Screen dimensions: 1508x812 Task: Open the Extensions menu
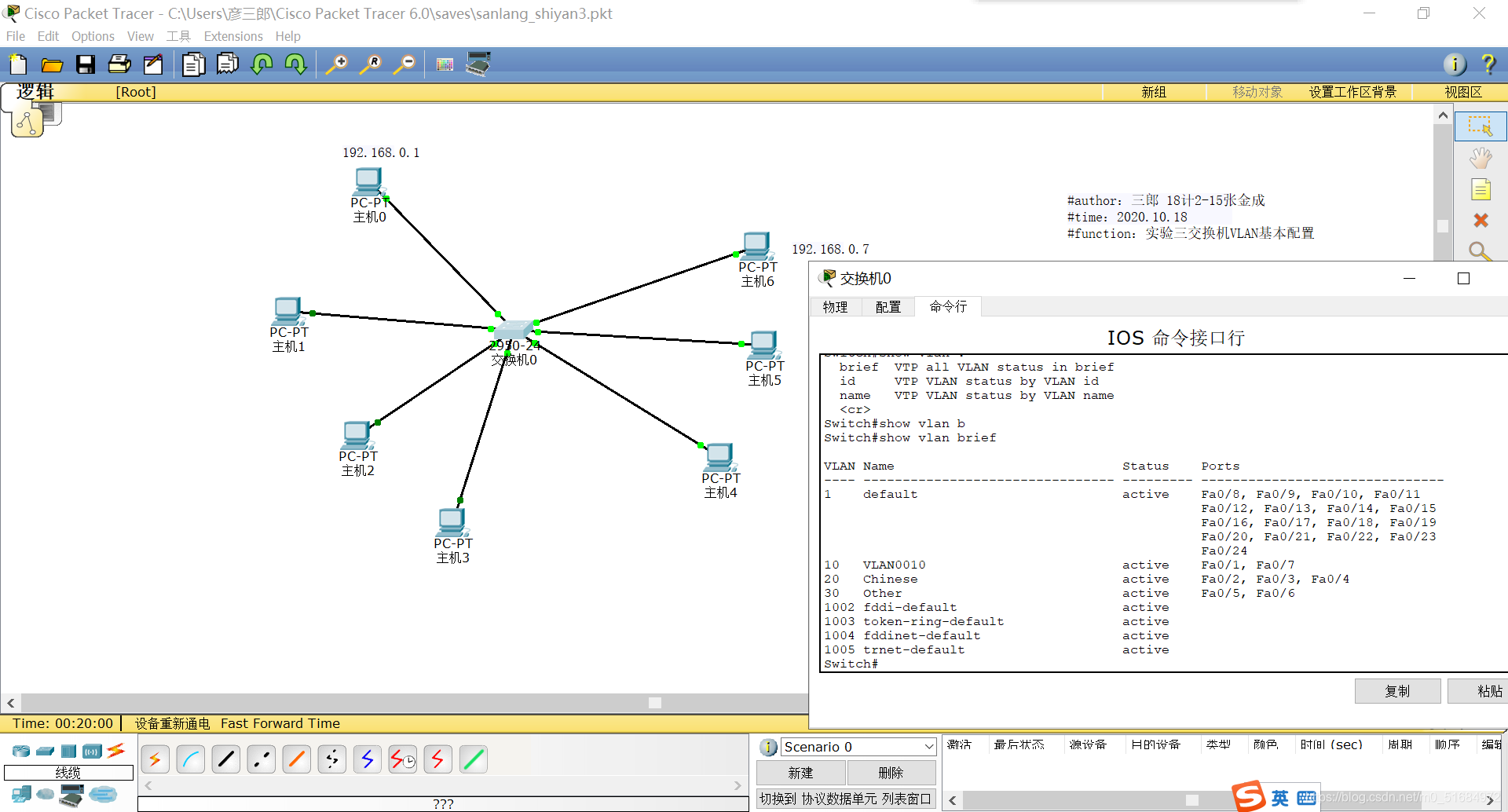[x=233, y=36]
